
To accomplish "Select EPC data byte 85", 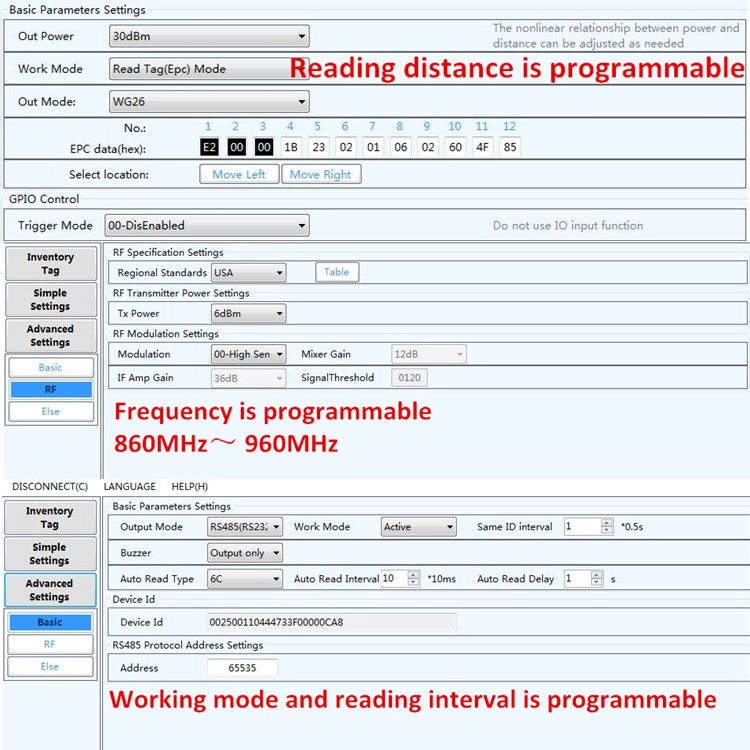I will [510, 147].
